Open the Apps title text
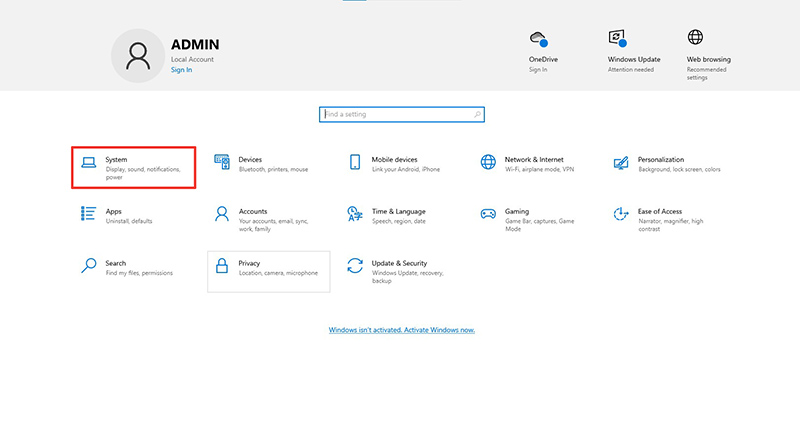The width and height of the screenshot is (800, 429). pos(114,211)
